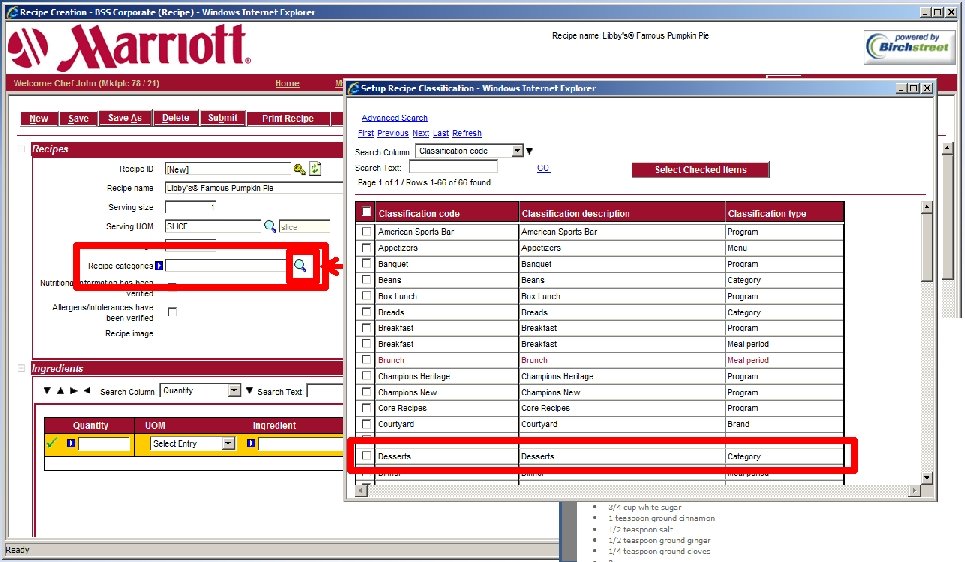Check the Core Recipes row checkbox
Screen dimensions: 965x562
[366, 407]
